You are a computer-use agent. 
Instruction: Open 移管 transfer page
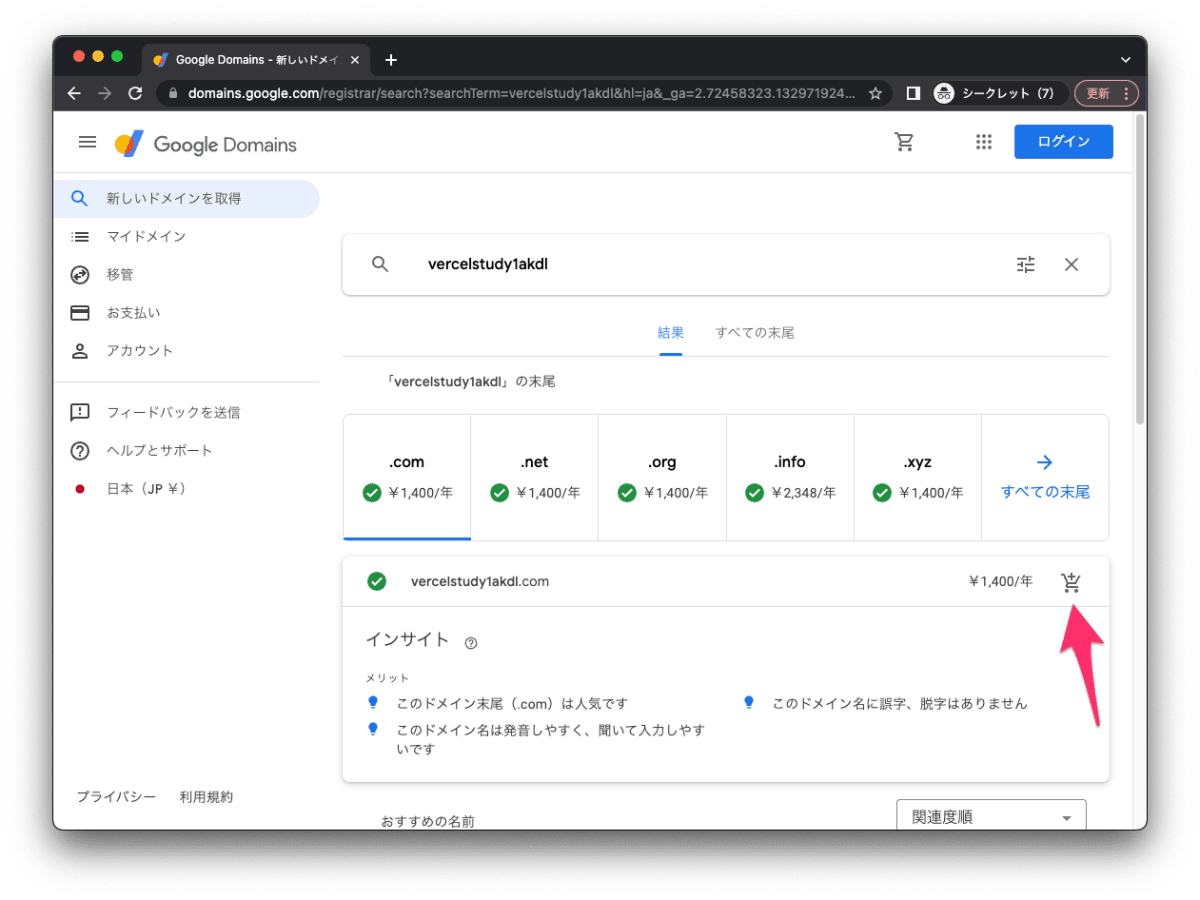click(186, 275)
